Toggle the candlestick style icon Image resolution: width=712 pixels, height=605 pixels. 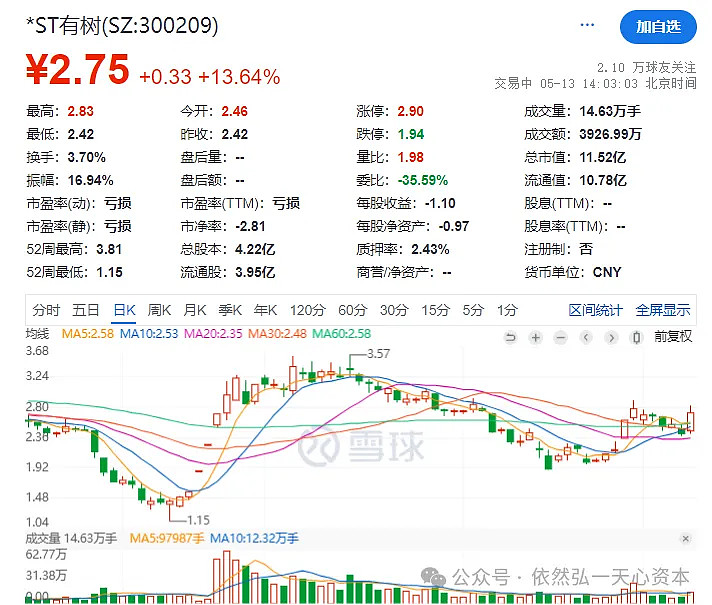[x=637, y=337]
